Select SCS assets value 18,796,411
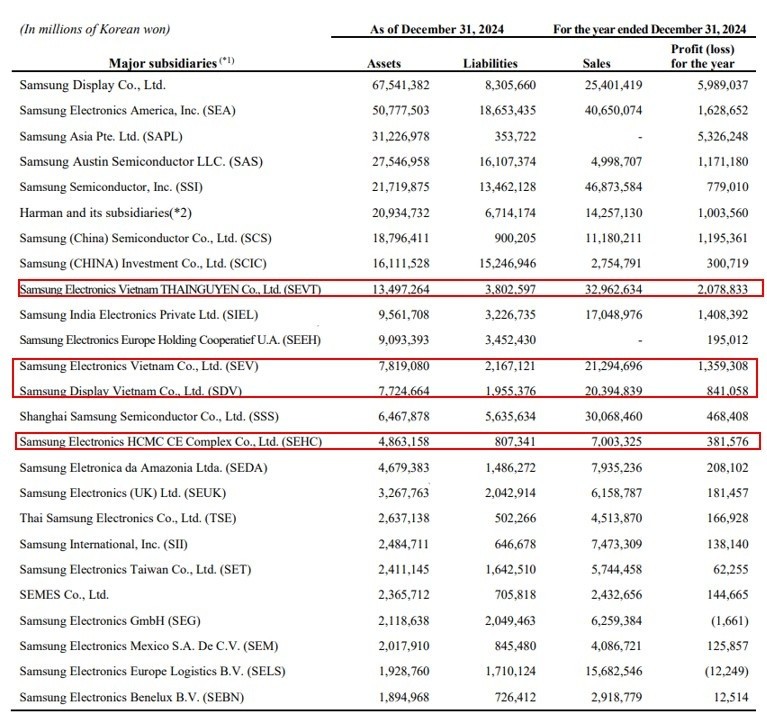The height and width of the screenshot is (719, 767). pyautogui.click(x=401, y=238)
